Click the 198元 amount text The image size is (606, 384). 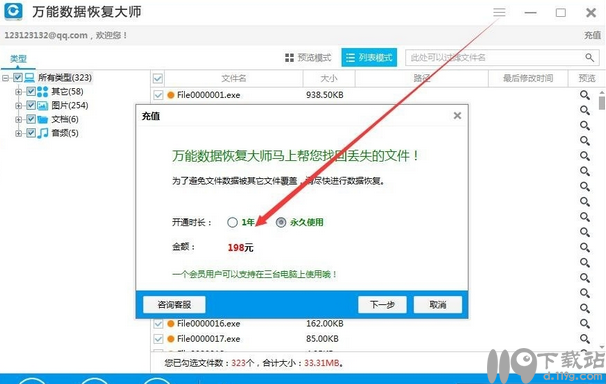coord(240,248)
